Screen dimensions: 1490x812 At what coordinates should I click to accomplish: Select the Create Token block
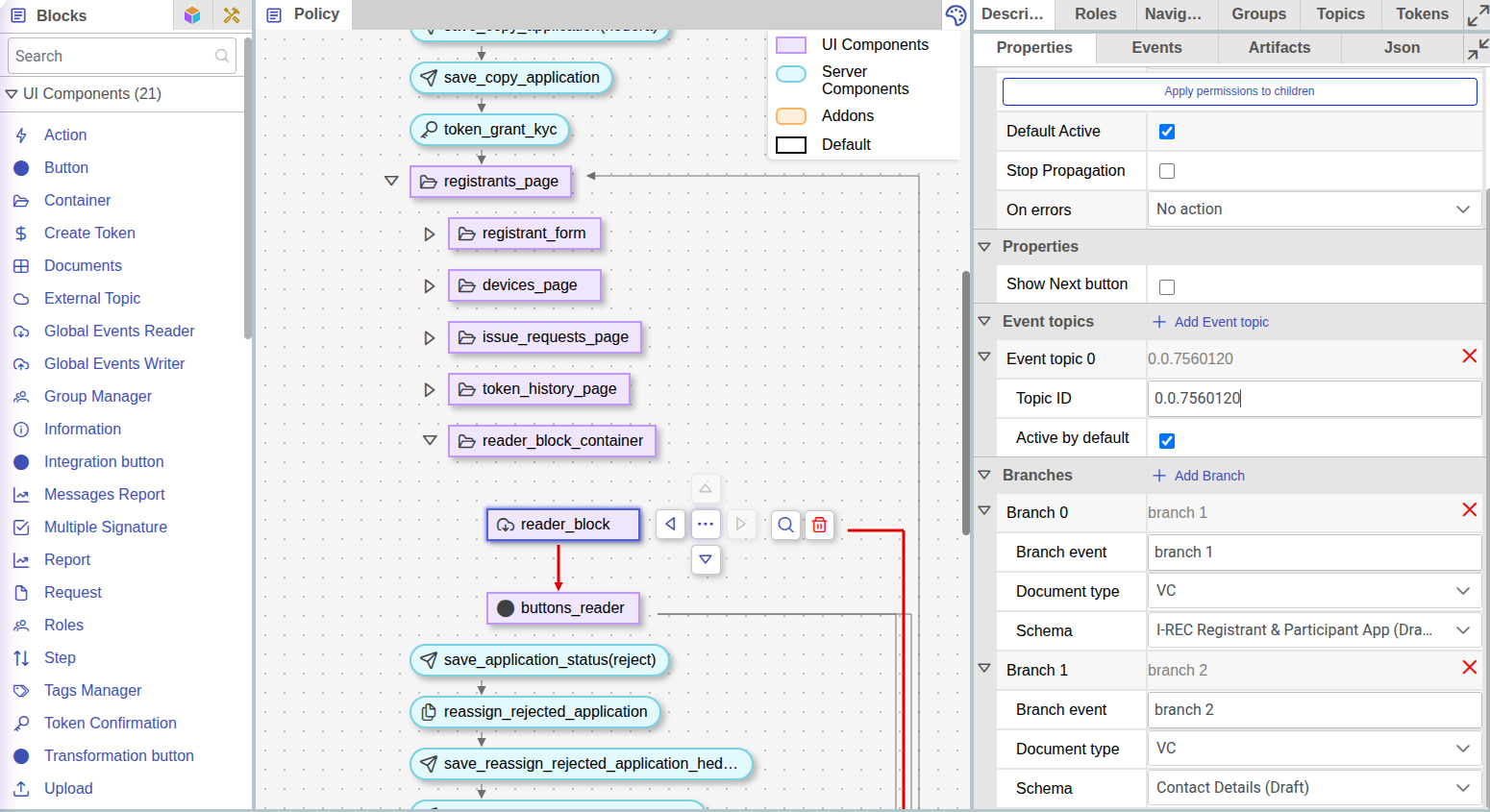(89, 233)
